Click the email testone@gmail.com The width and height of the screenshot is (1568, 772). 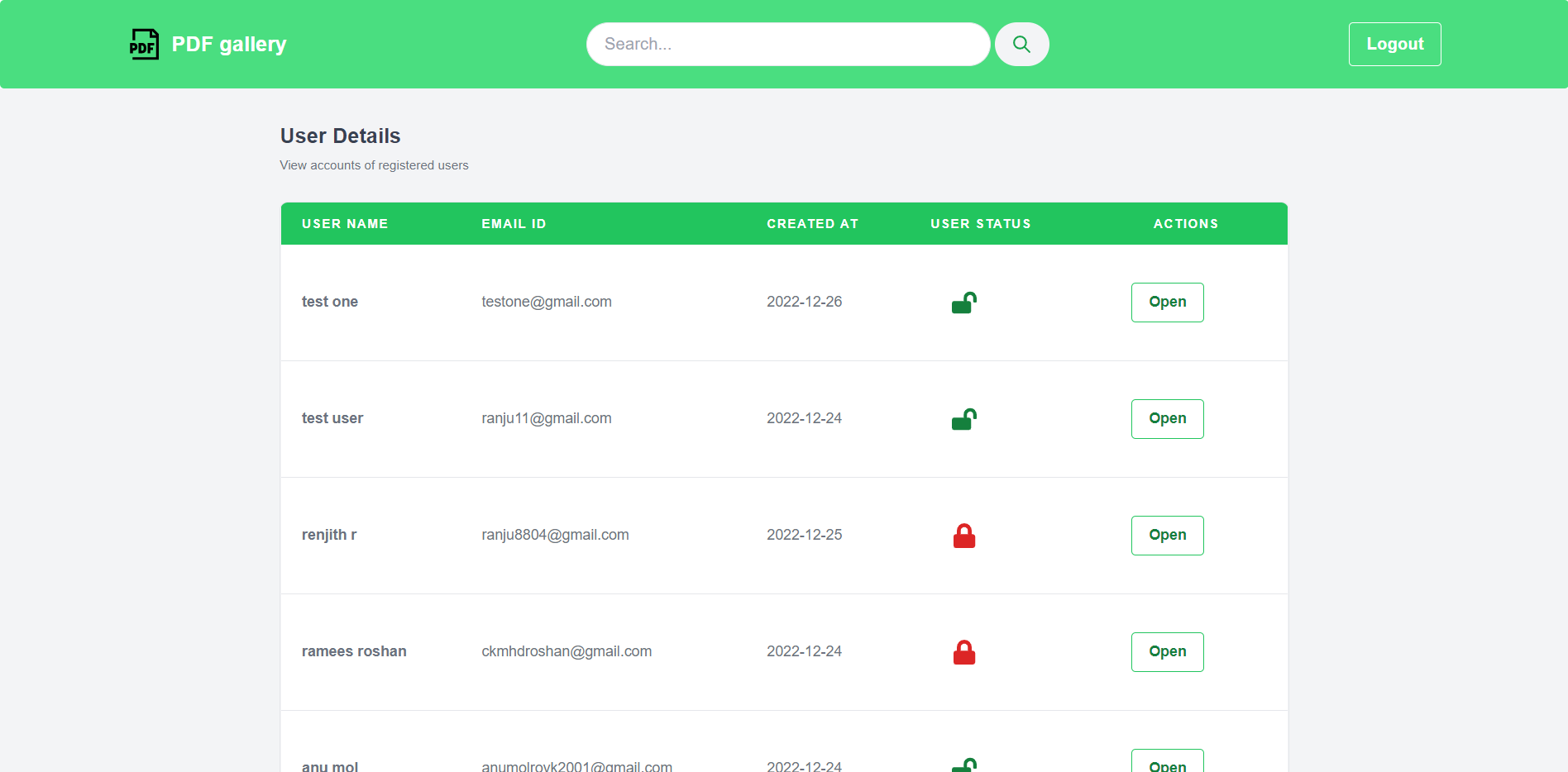click(547, 302)
